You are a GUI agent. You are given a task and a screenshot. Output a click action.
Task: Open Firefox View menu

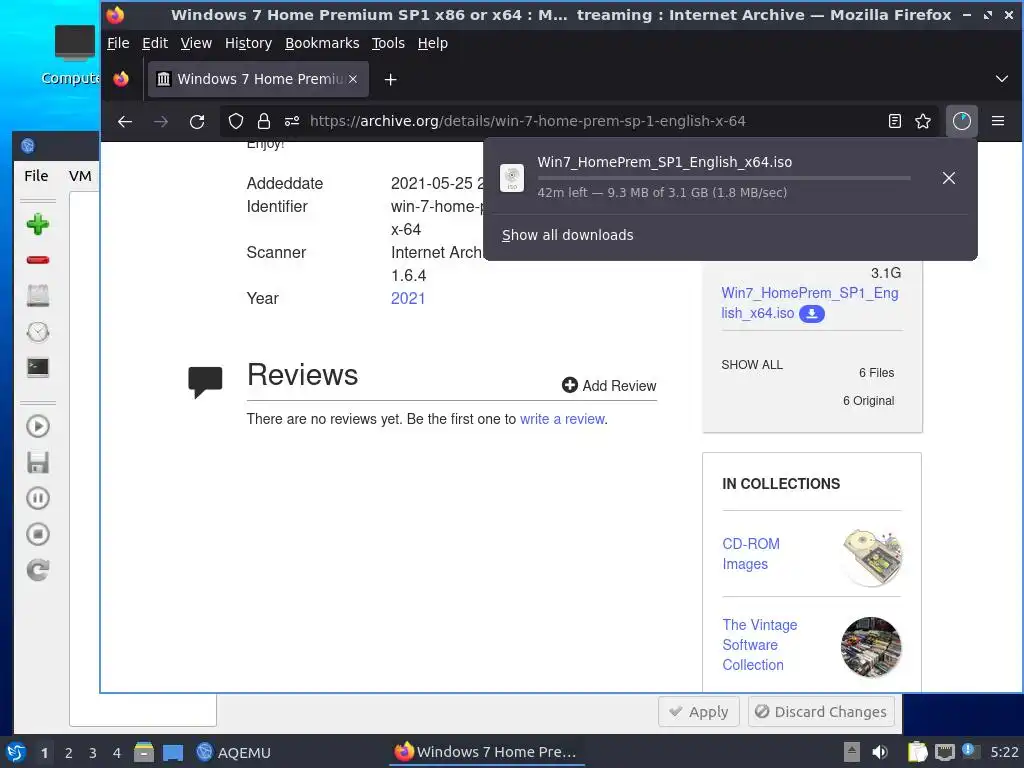tap(196, 43)
